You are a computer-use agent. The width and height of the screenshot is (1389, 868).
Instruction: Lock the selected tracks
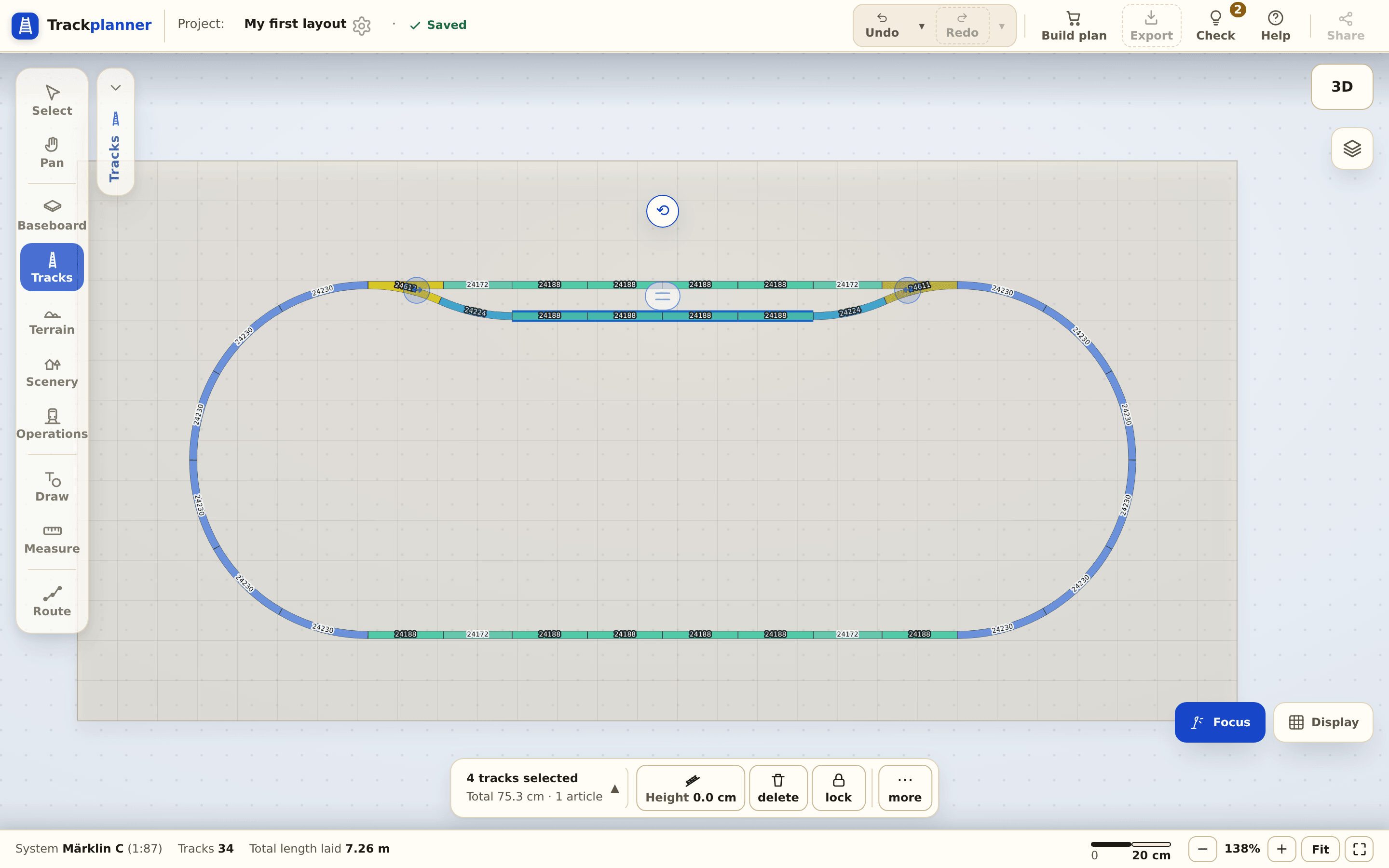pyautogui.click(x=838, y=787)
